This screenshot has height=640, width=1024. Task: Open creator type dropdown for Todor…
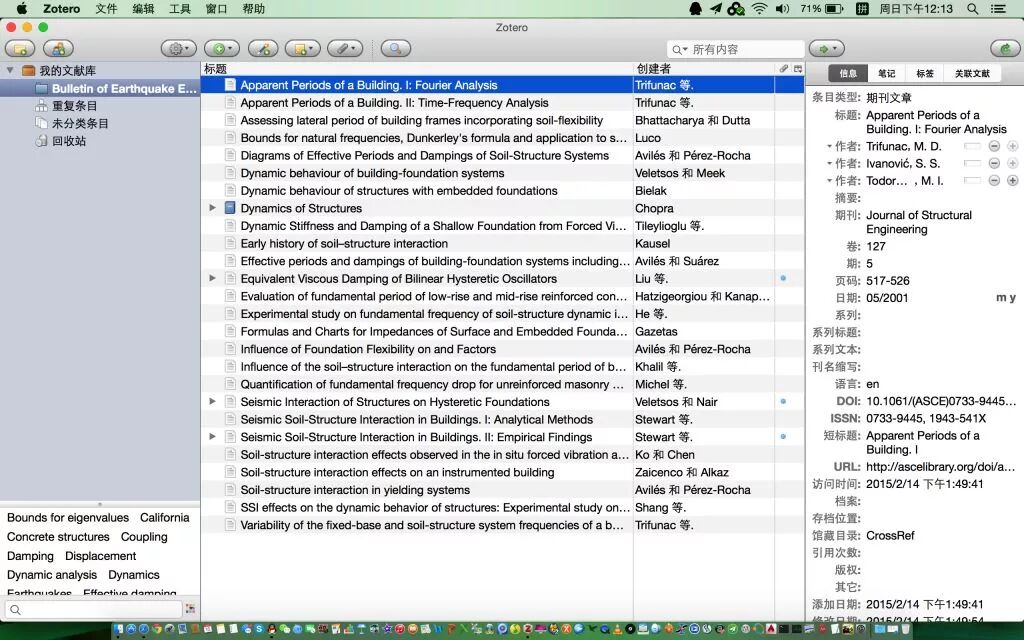pyautogui.click(x=830, y=180)
